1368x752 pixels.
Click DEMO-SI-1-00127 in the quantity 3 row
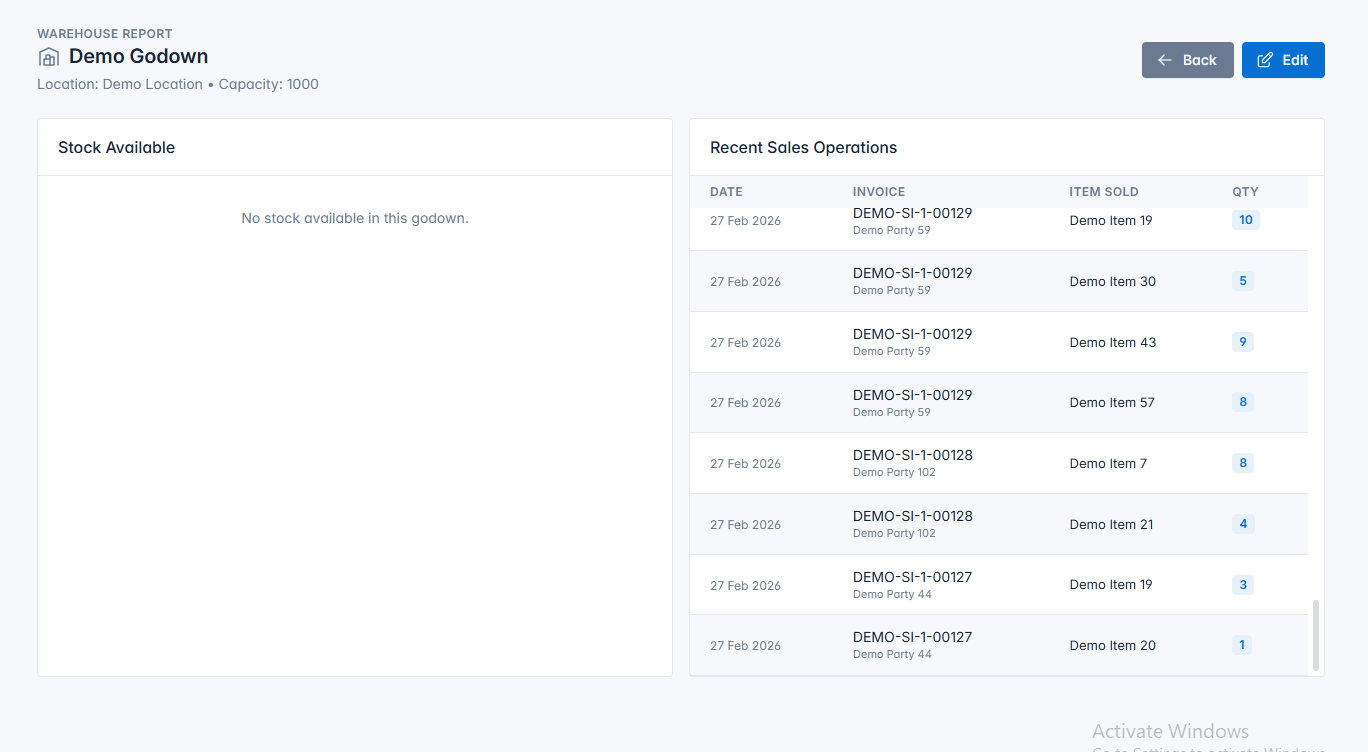pos(912,577)
